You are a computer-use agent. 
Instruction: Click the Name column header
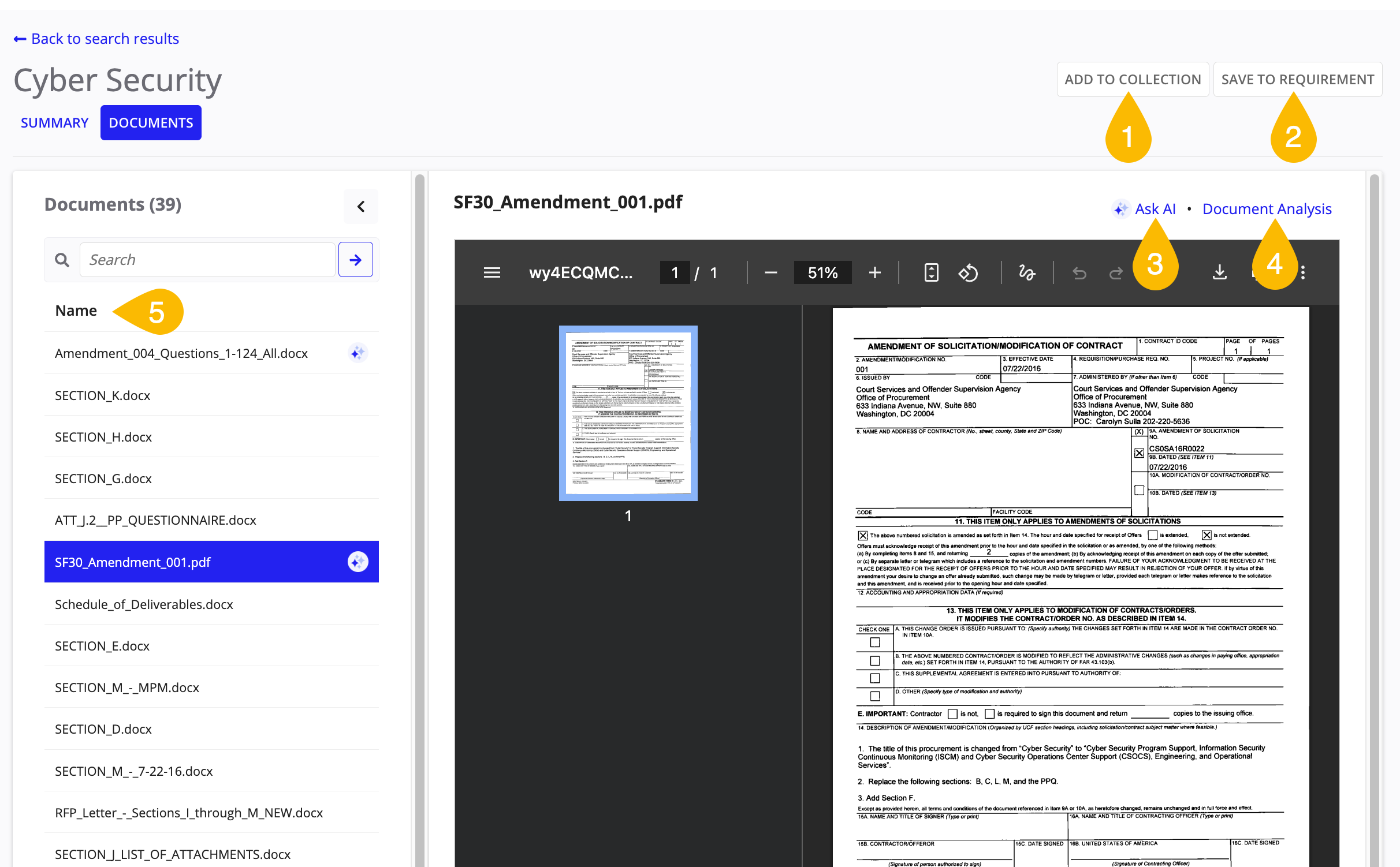(76, 311)
